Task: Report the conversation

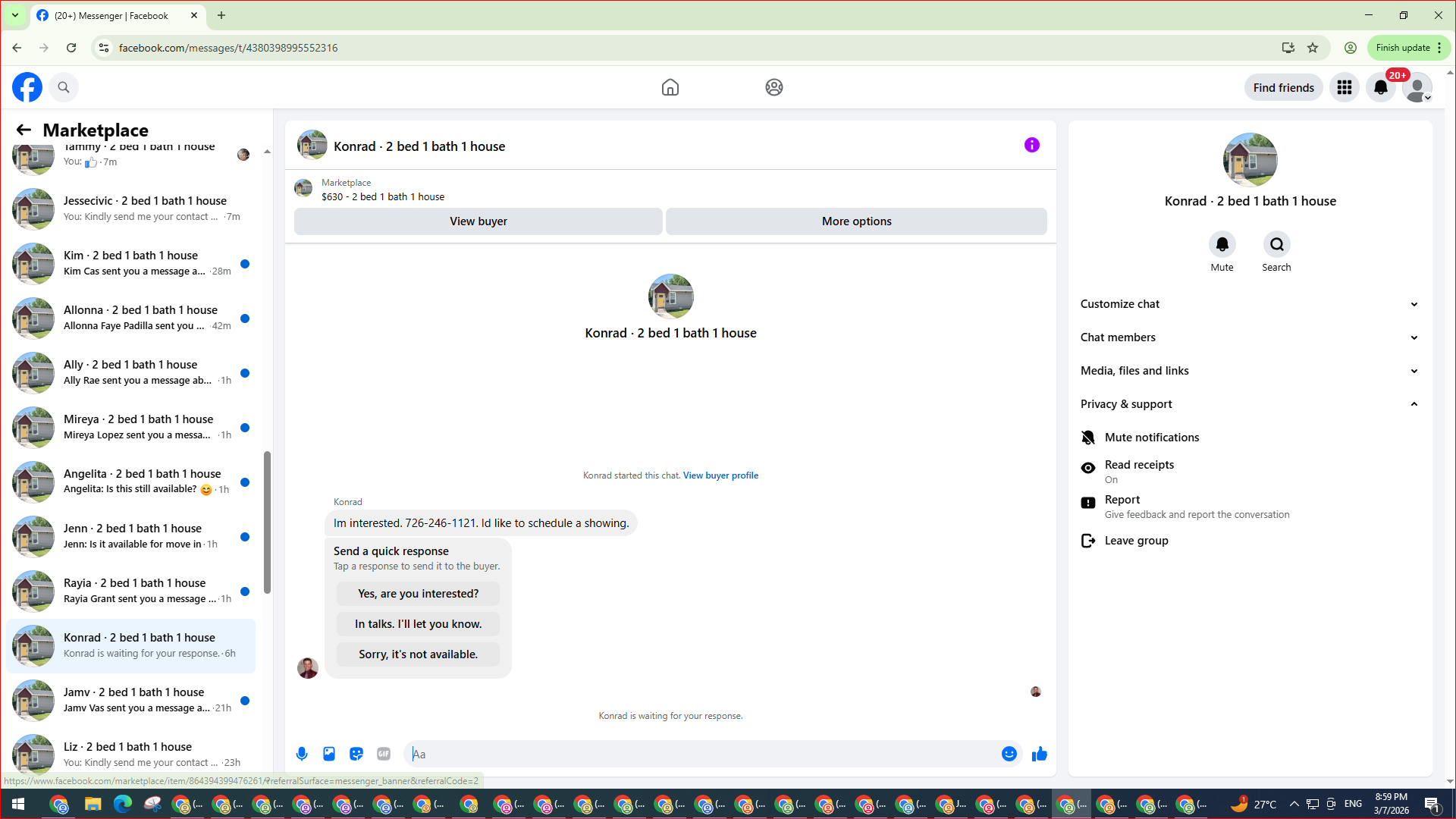Action: point(1250,506)
